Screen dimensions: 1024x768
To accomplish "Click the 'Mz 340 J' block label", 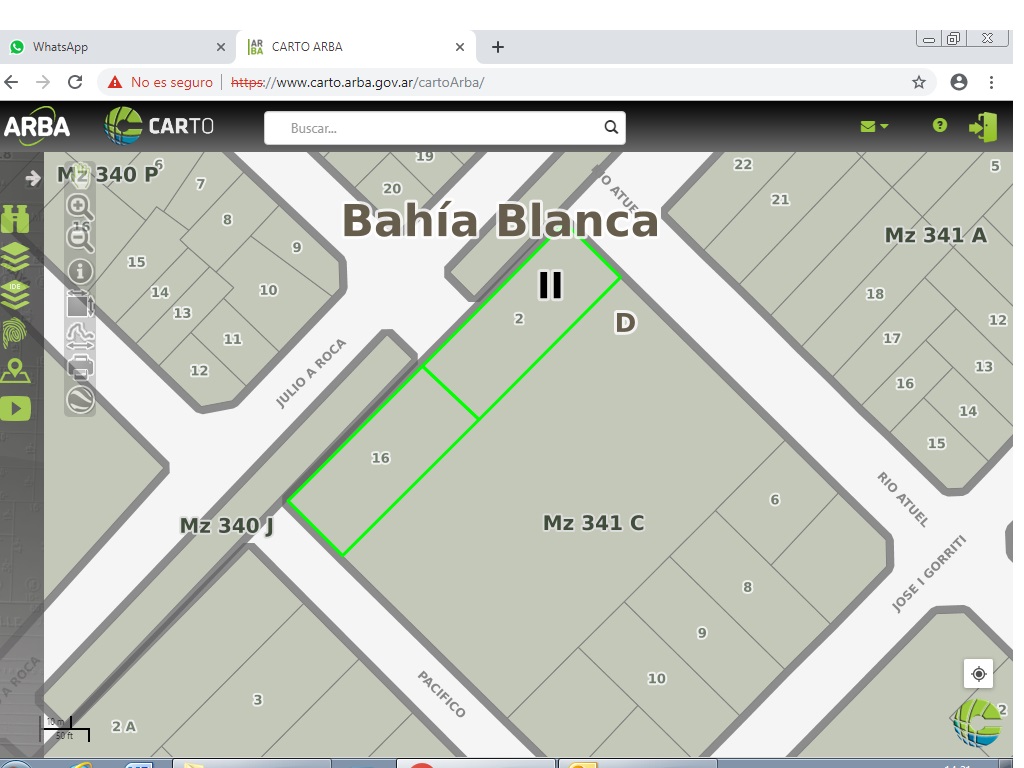I will (227, 525).
